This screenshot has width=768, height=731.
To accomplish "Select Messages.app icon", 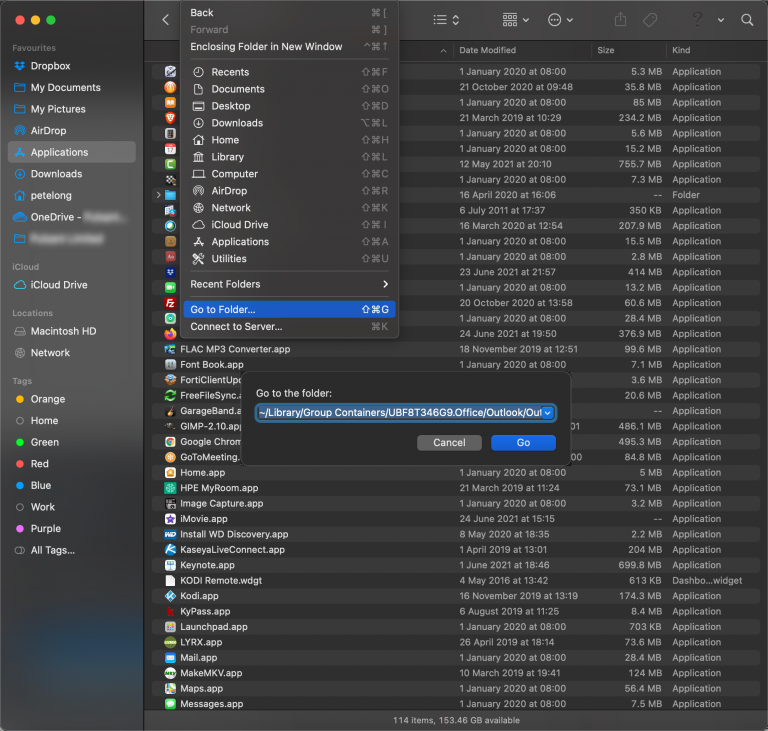I will (170, 704).
